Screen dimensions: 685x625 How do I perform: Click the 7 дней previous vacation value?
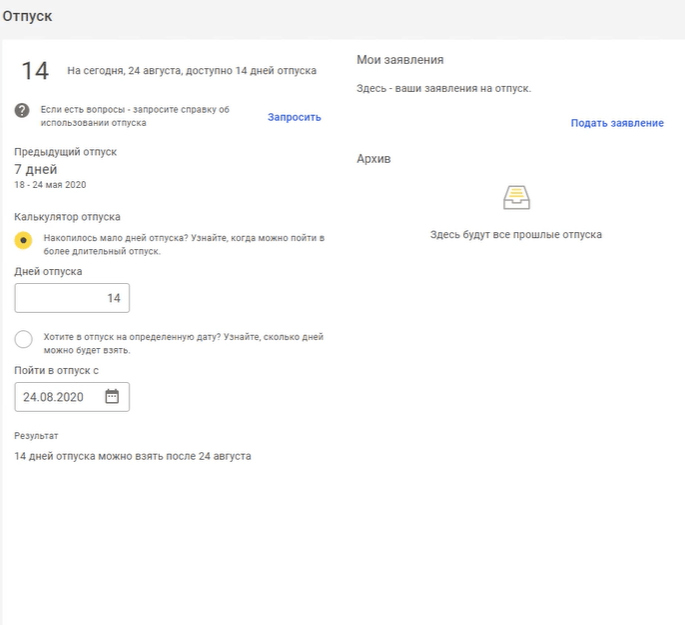(x=35, y=169)
